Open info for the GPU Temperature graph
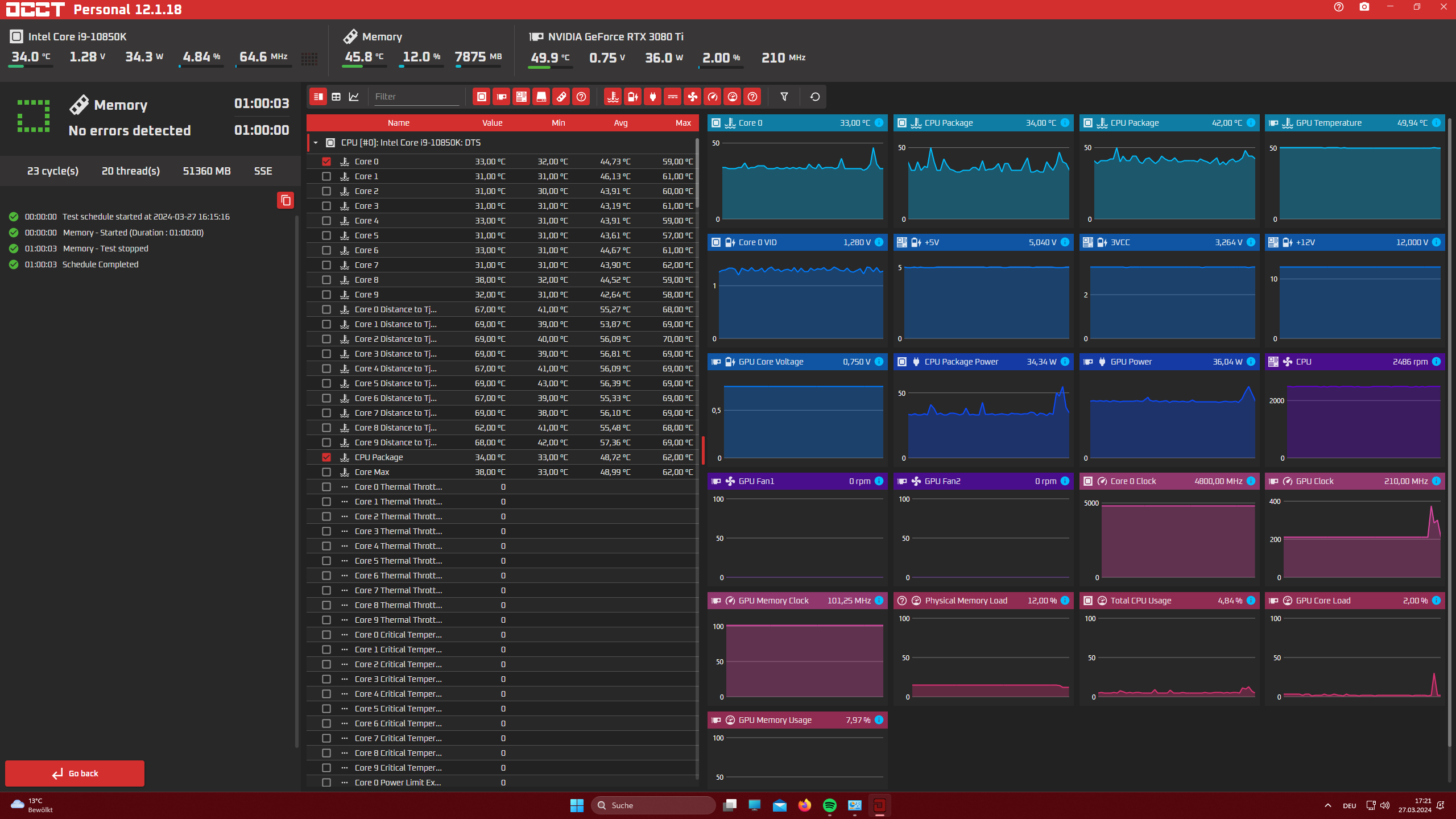The width and height of the screenshot is (1456, 819). pyautogui.click(x=1436, y=123)
